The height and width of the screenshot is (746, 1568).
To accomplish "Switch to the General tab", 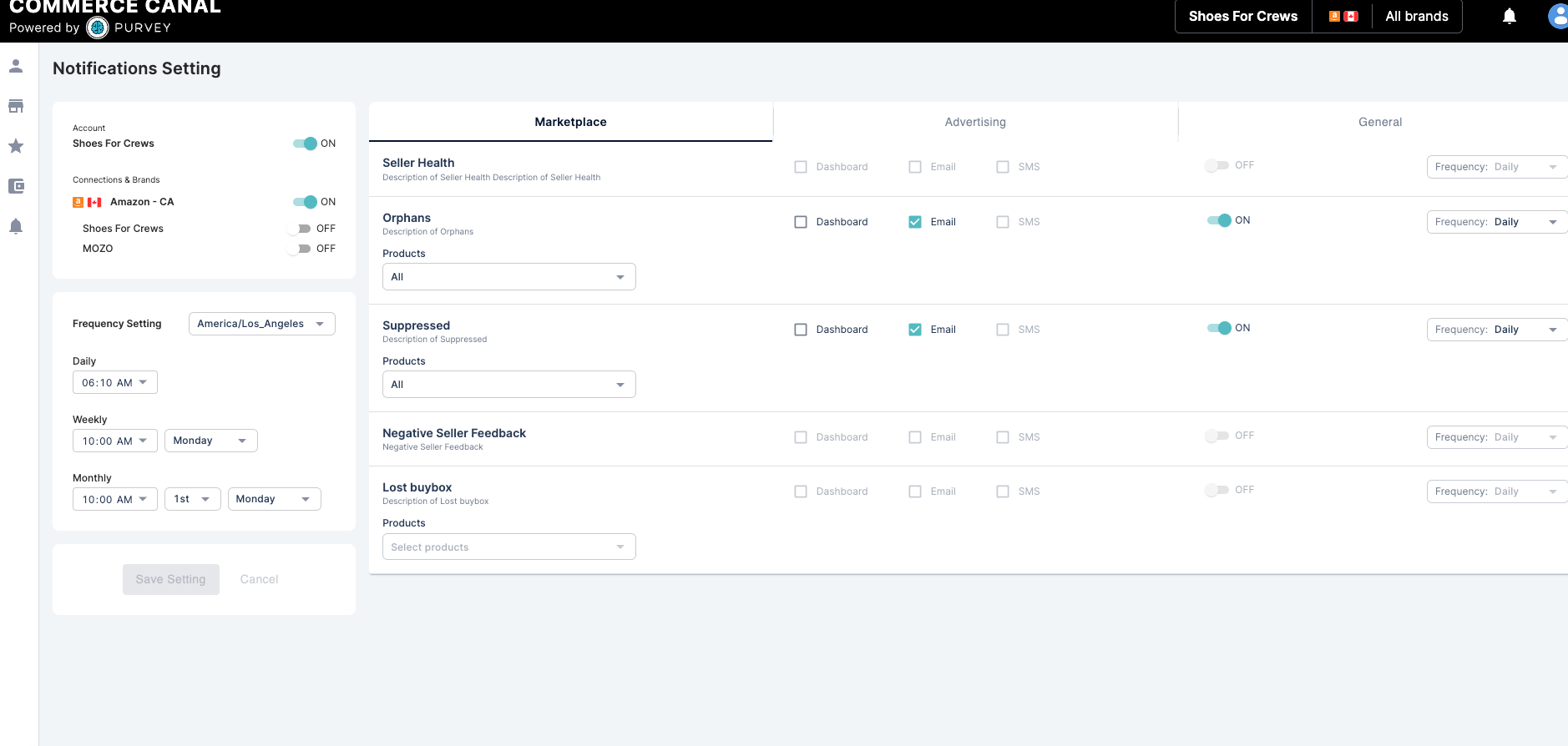I will (1379, 122).
